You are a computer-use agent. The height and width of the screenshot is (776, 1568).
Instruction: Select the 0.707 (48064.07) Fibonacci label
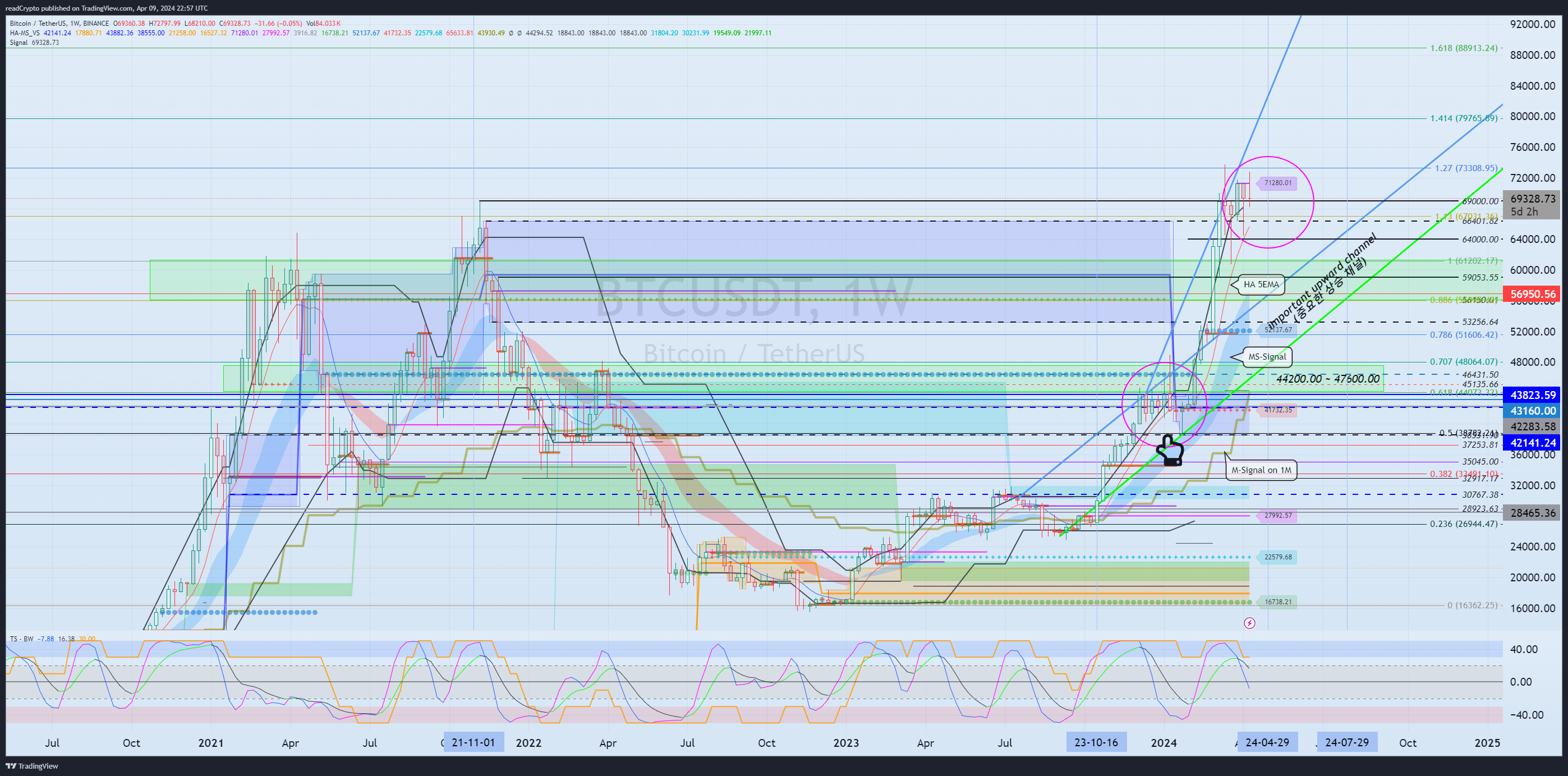(1464, 361)
